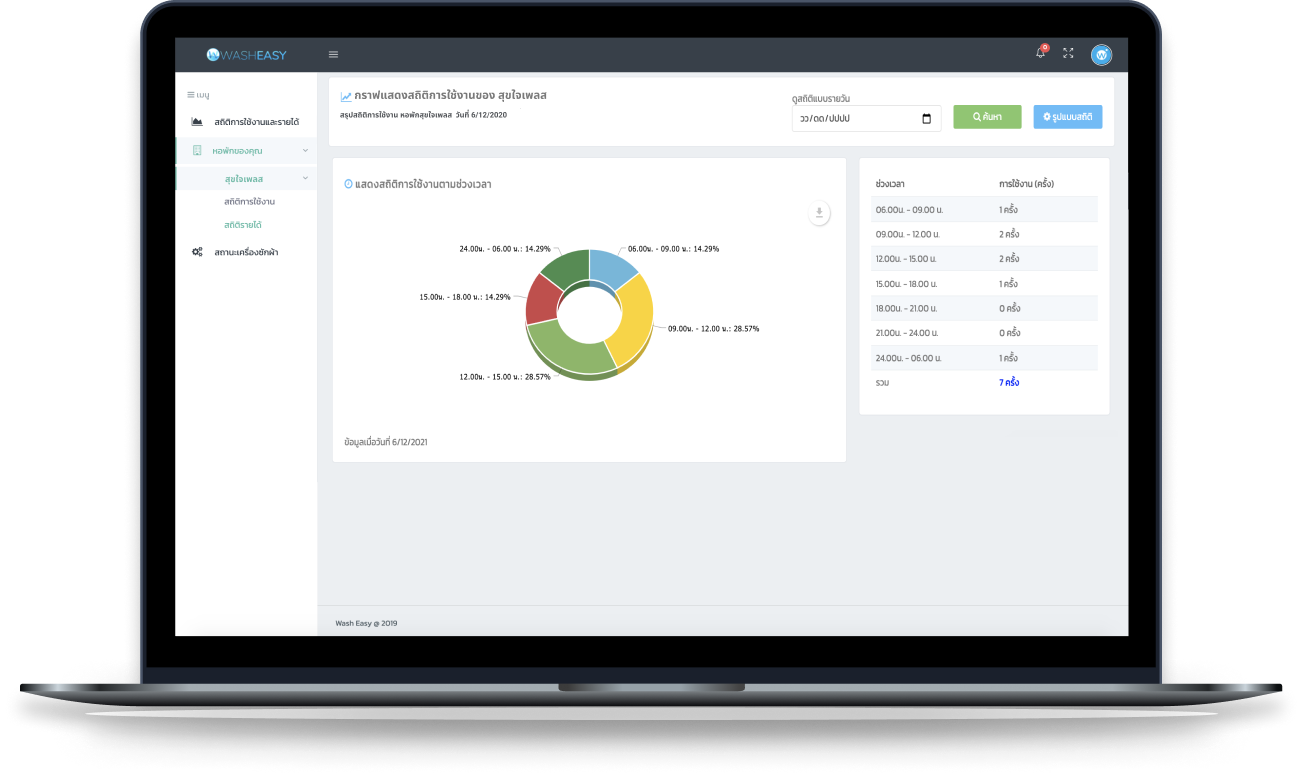Click the ช่วงเวลา column header
The image size is (1300, 776).
(890, 184)
